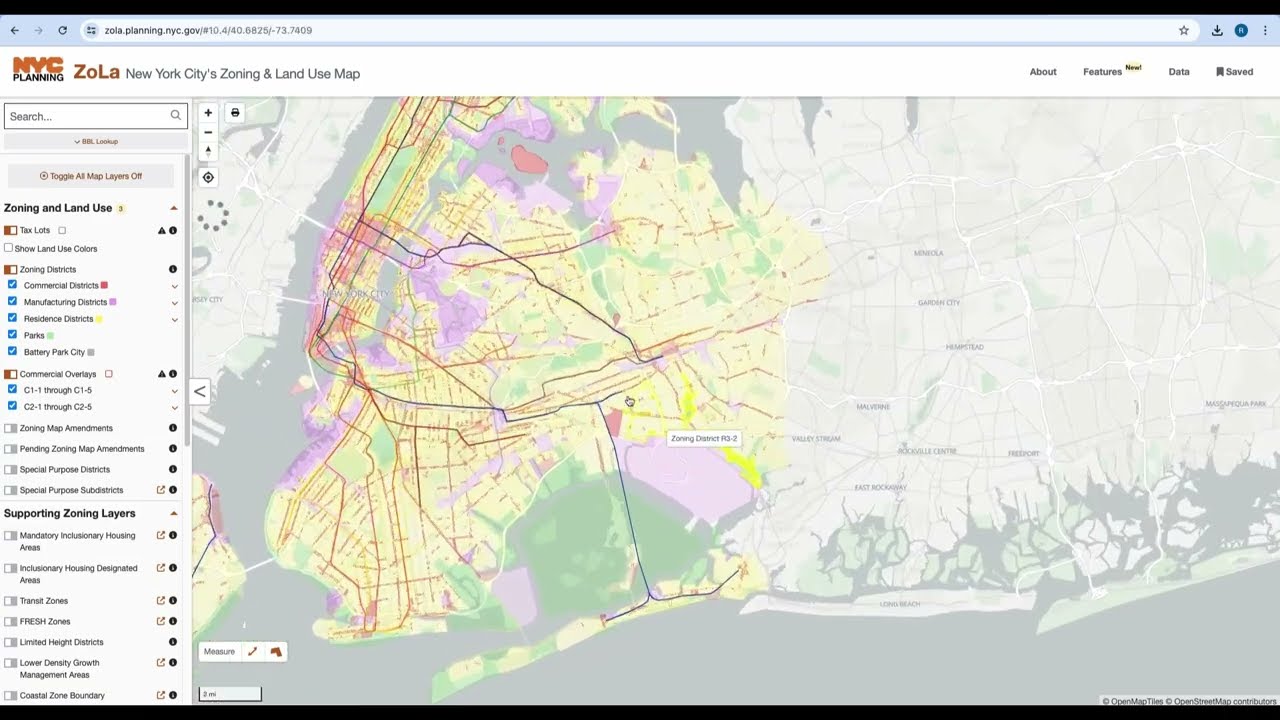Zoom out with the map minus button
This screenshot has width=1280, height=720.
(x=208, y=132)
